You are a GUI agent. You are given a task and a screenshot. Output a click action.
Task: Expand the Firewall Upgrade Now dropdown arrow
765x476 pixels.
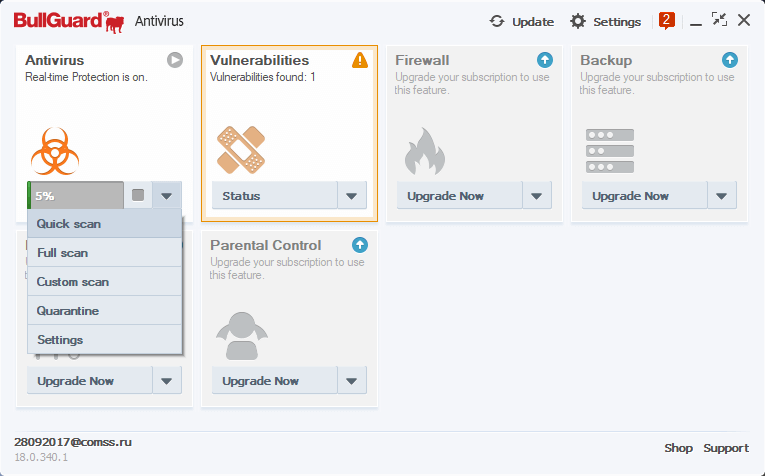[536, 196]
